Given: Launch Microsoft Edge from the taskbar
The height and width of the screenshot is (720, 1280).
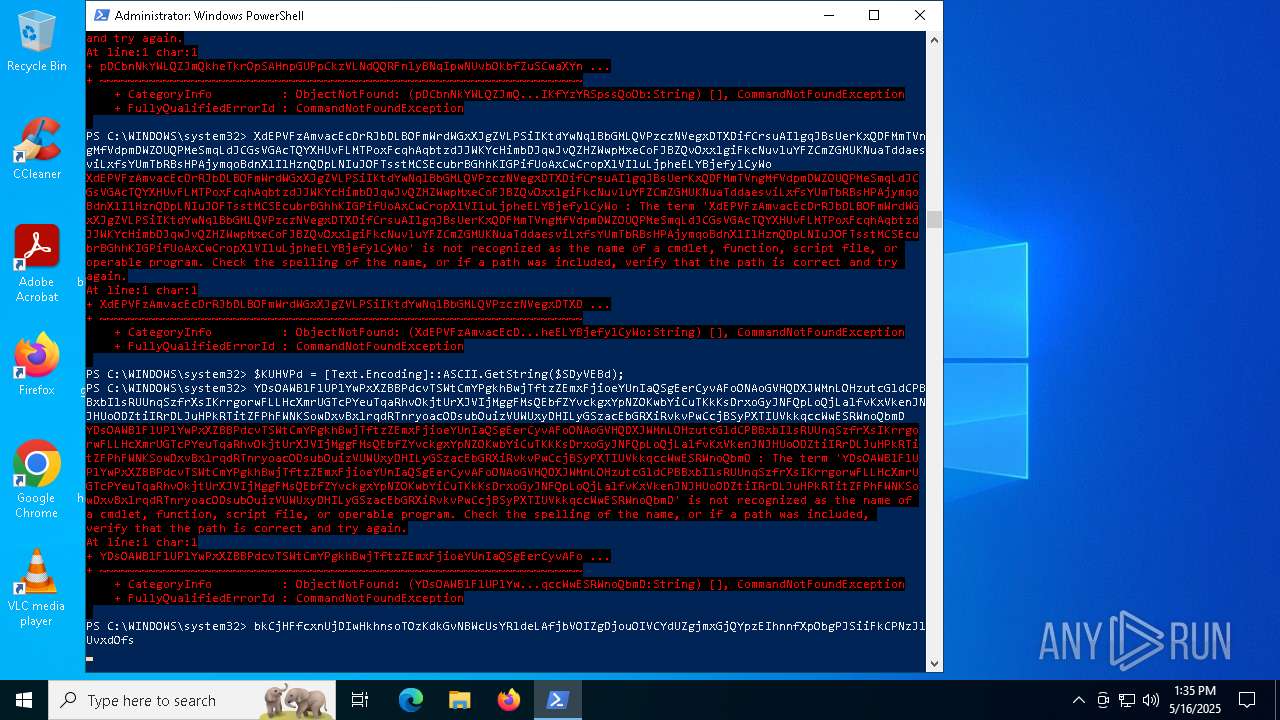Looking at the screenshot, I should pyautogui.click(x=411, y=700).
